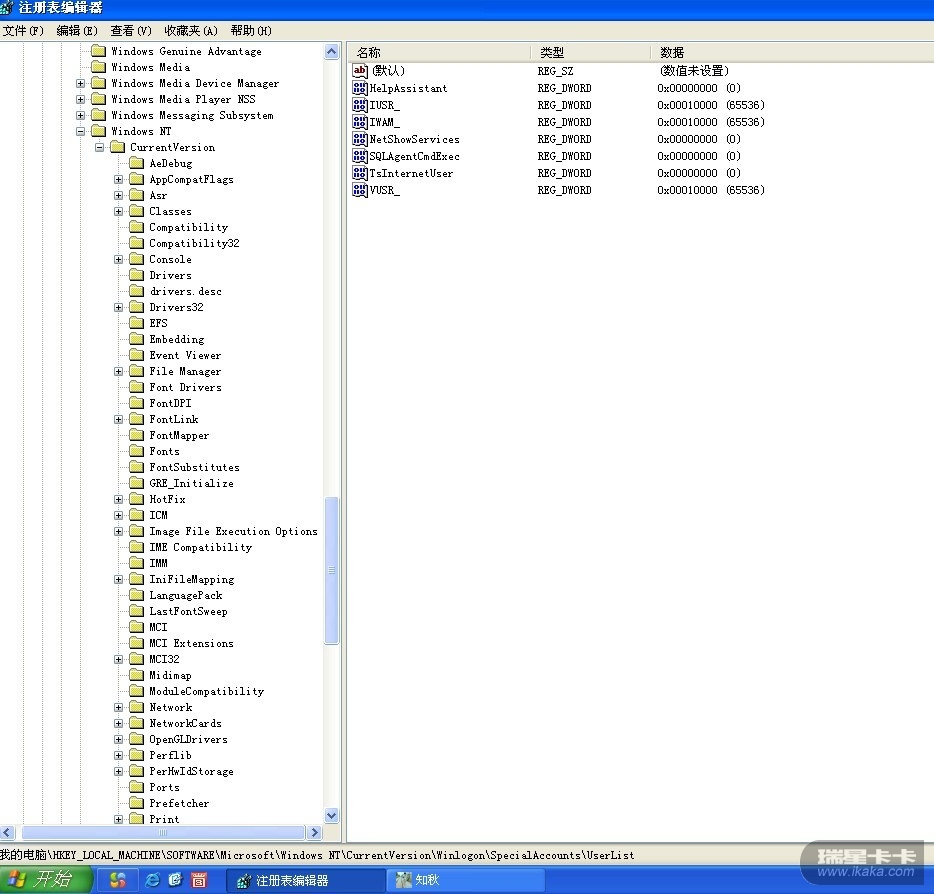Viewport: 934px width, 894px height.
Task: Open the 编辑(E) menu
Action: 77,30
